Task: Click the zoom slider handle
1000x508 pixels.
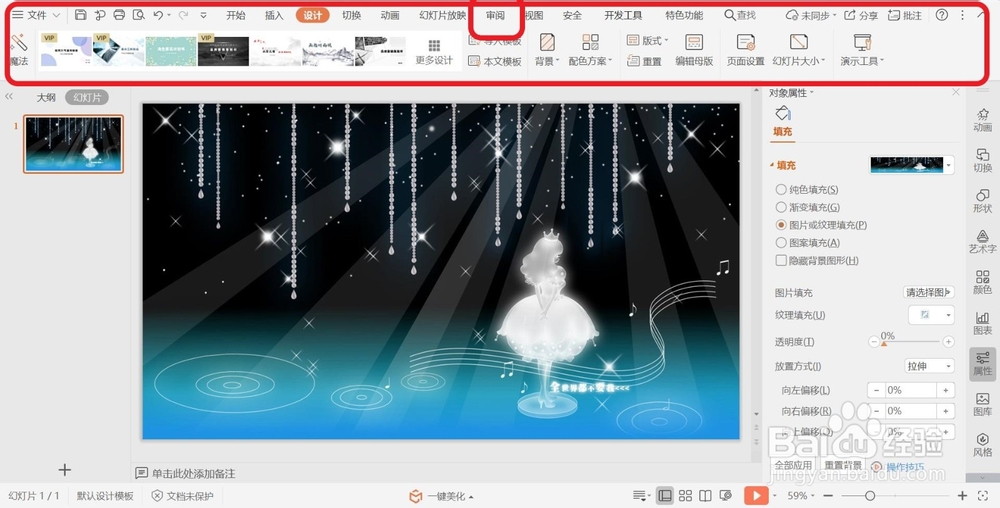Action: click(x=870, y=496)
